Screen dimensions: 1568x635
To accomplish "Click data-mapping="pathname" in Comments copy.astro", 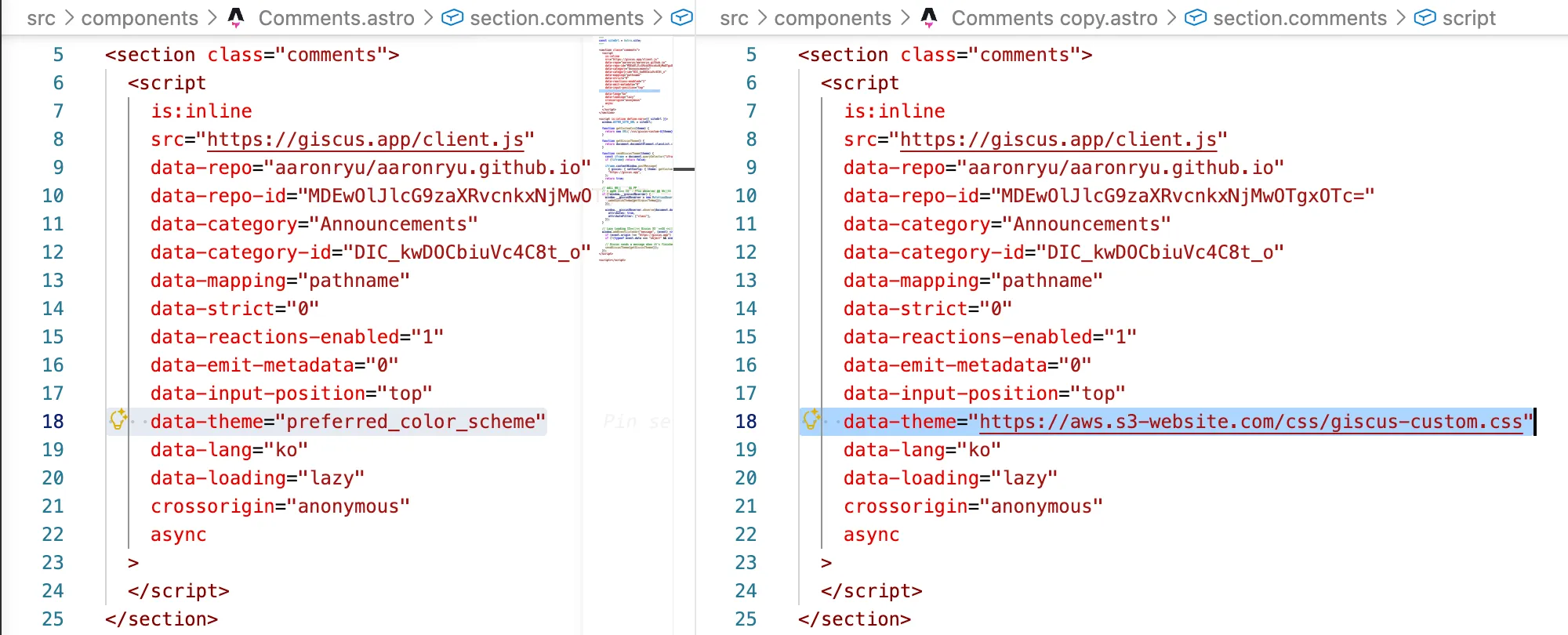I will click(x=973, y=281).
